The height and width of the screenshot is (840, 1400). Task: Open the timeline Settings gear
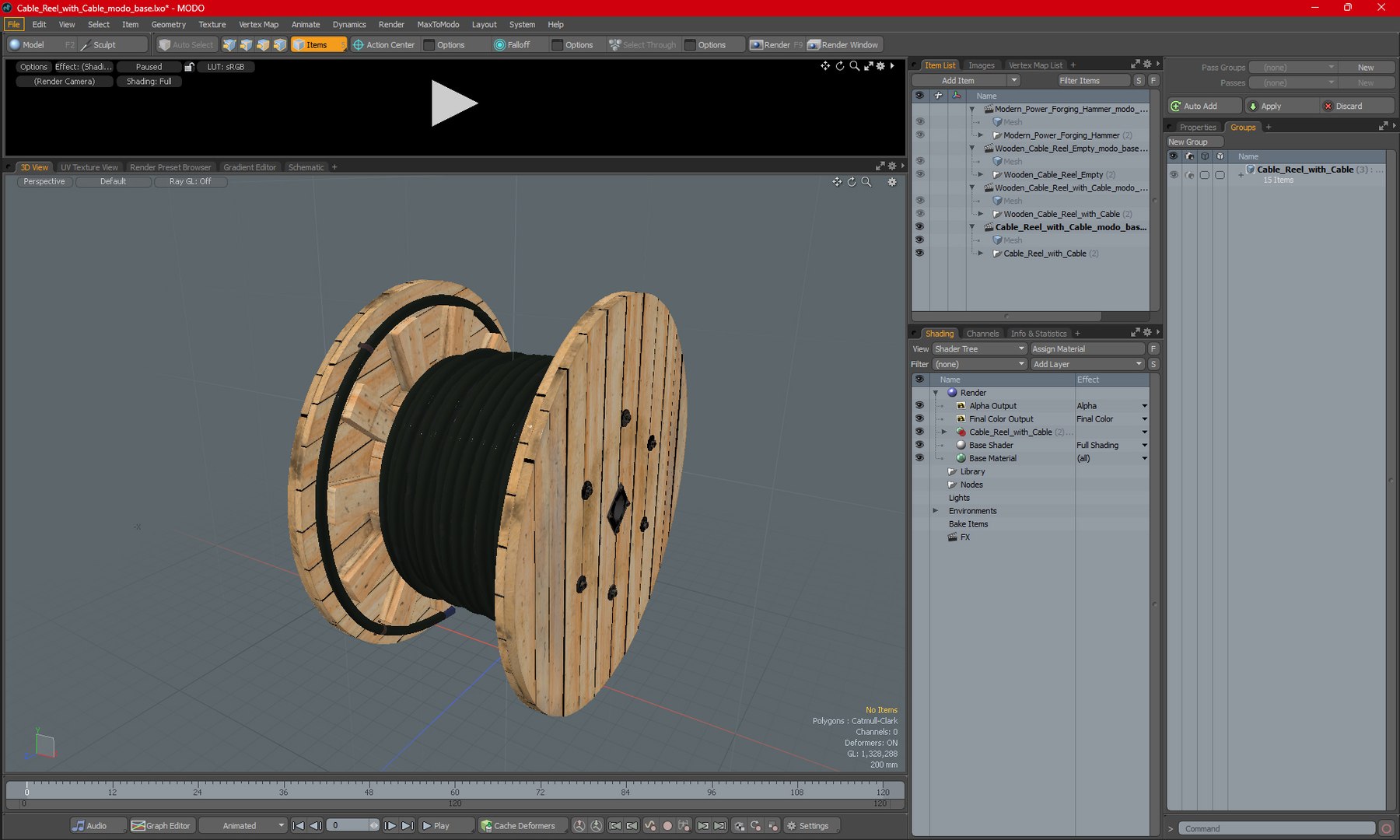click(807, 826)
